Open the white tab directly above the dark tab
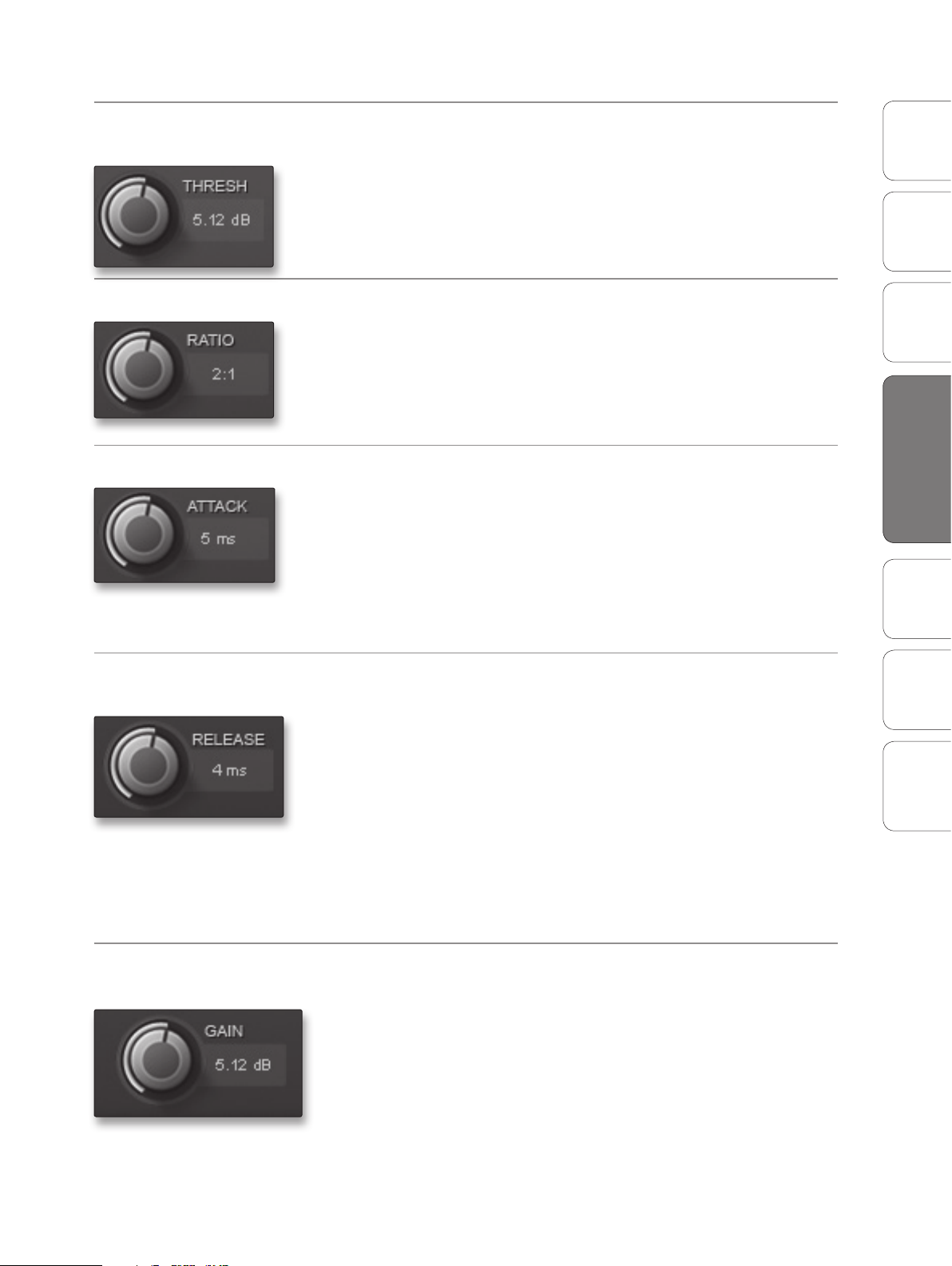Viewport: 952px width, 1266px height. coord(917,323)
